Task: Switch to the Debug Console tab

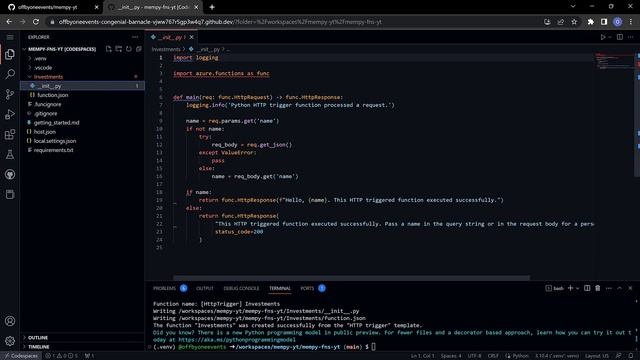Action: point(241,288)
